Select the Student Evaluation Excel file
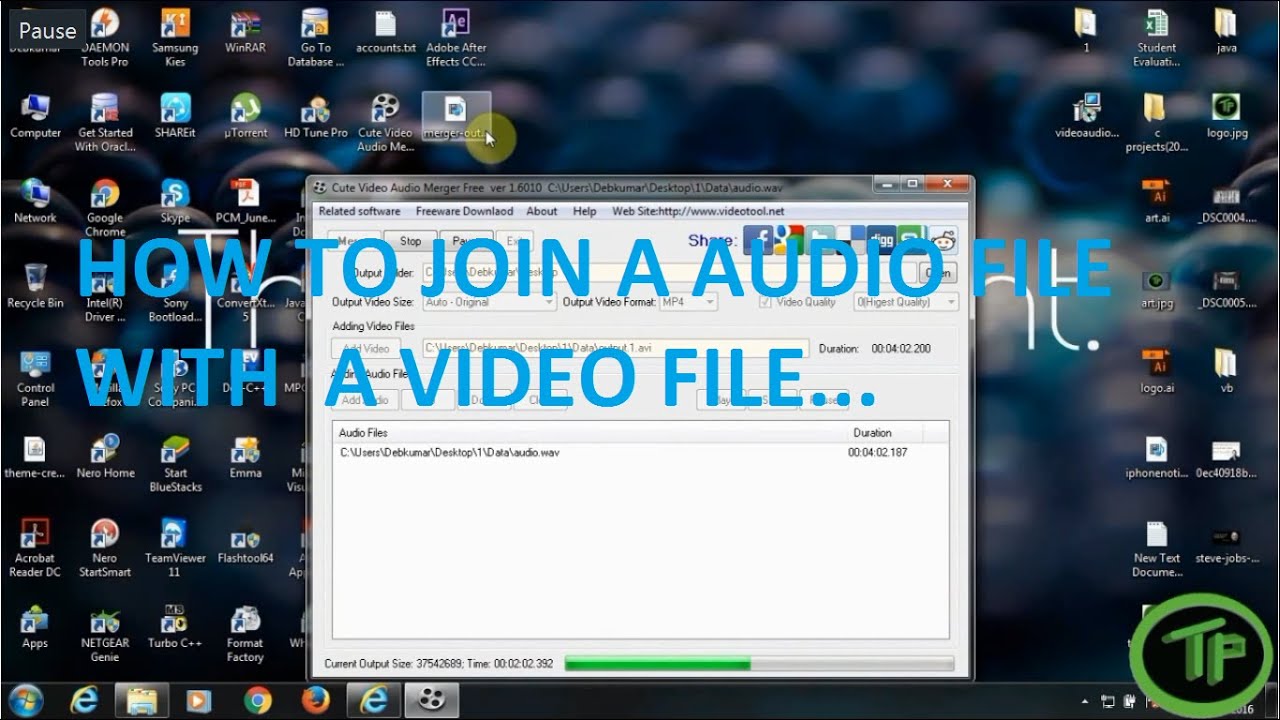Screen dimensions: 1280x720 click(1157, 38)
